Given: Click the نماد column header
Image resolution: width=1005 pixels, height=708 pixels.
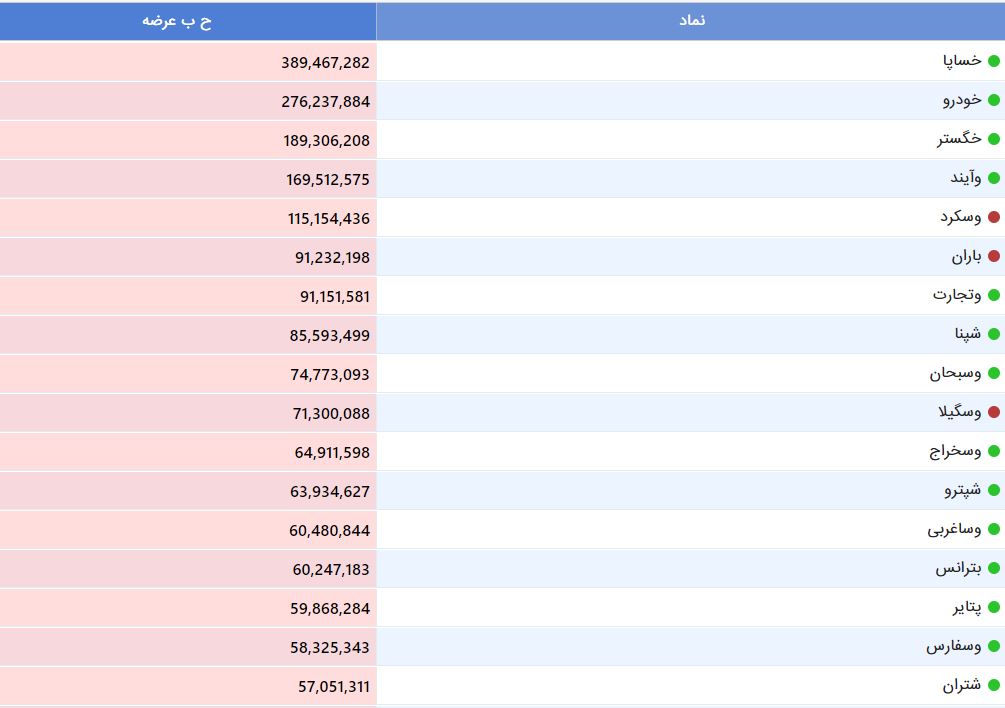Looking at the screenshot, I should [x=691, y=21].
